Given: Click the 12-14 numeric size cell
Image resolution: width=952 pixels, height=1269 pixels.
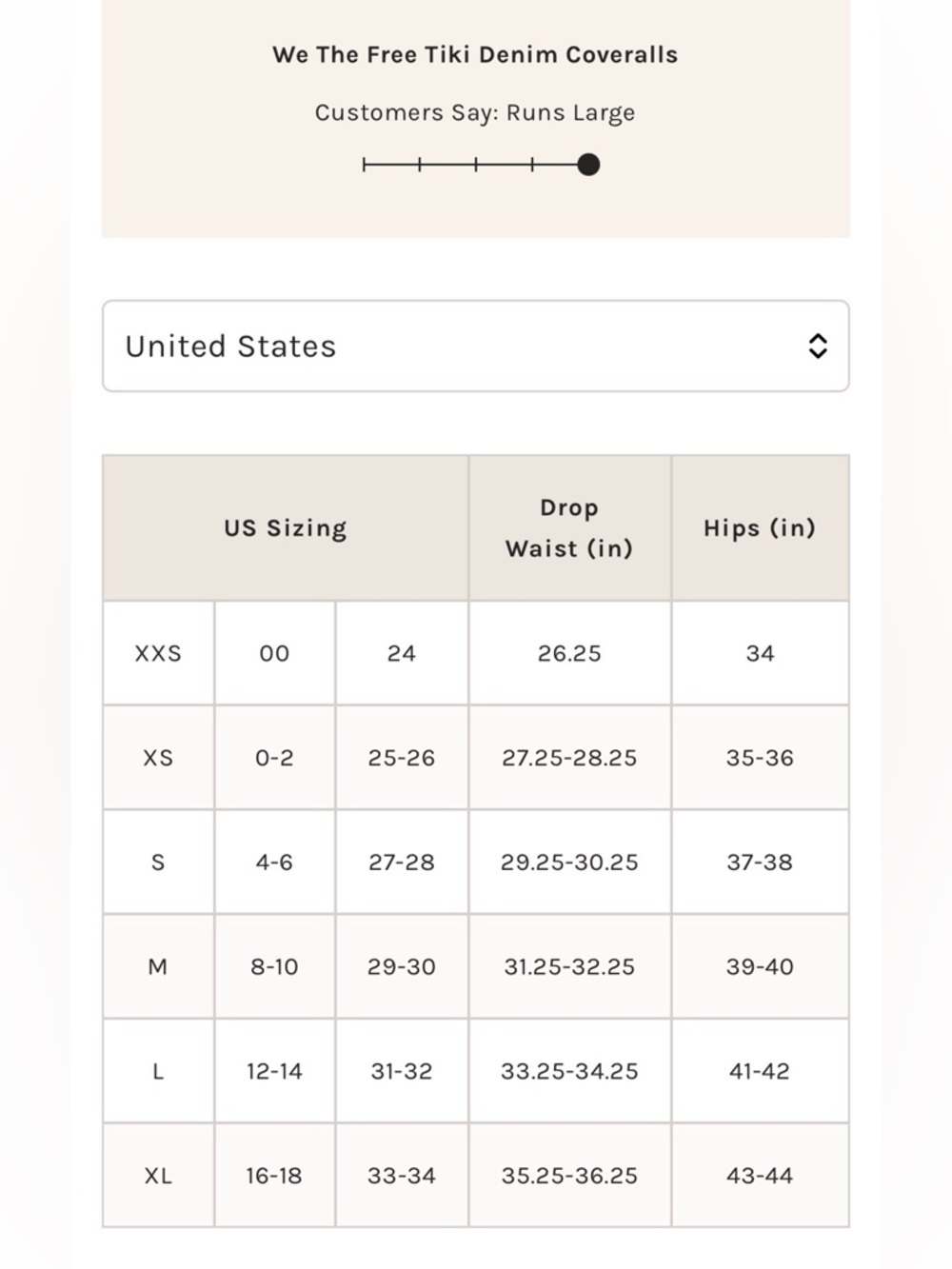Looking at the screenshot, I should (x=274, y=1071).
